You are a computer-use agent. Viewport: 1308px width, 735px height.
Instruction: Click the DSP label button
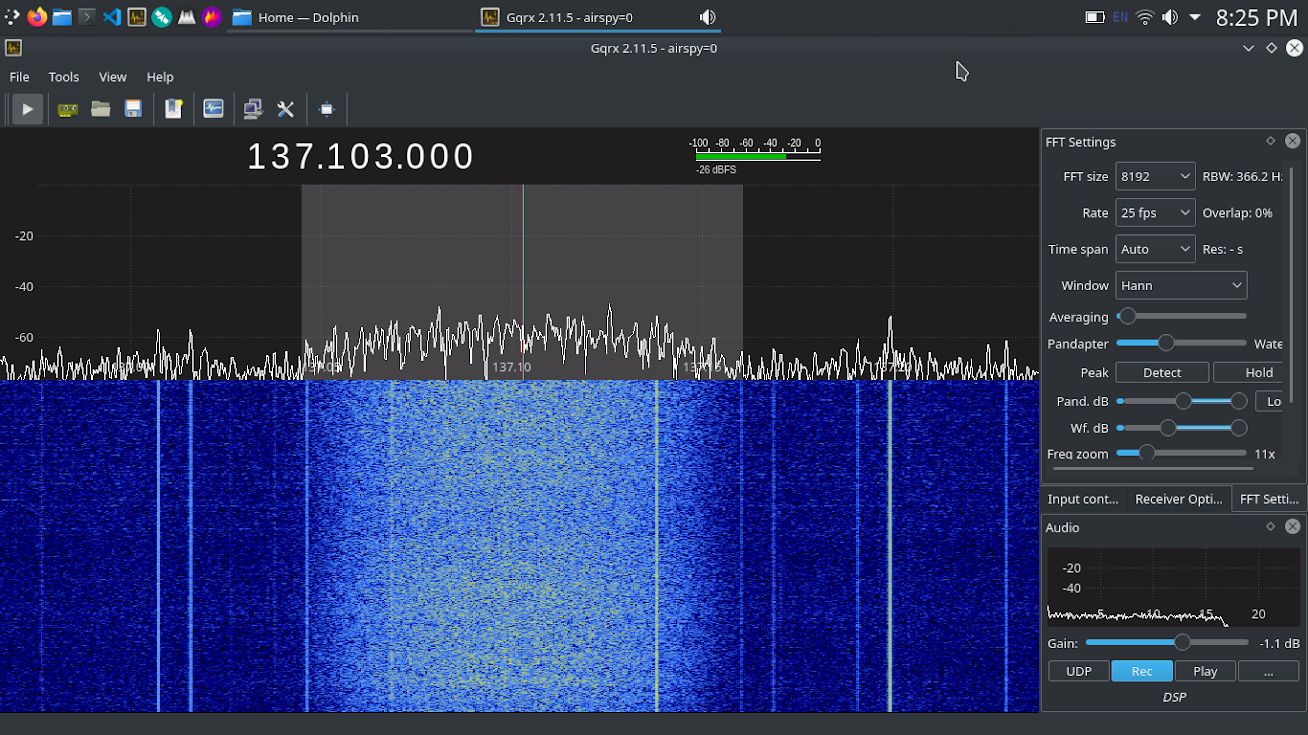1174,697
